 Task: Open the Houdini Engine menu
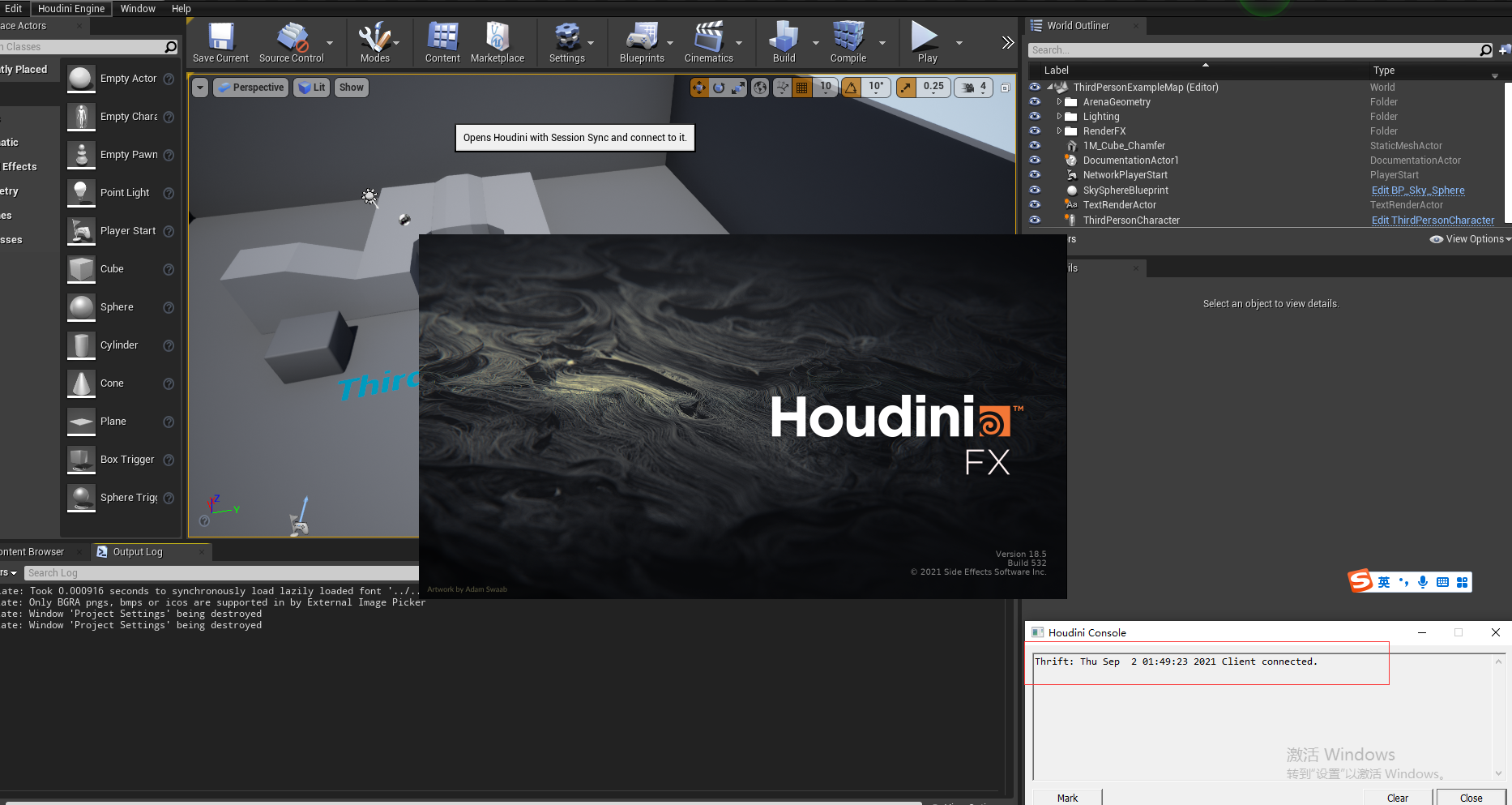click(x=71, y=8)
